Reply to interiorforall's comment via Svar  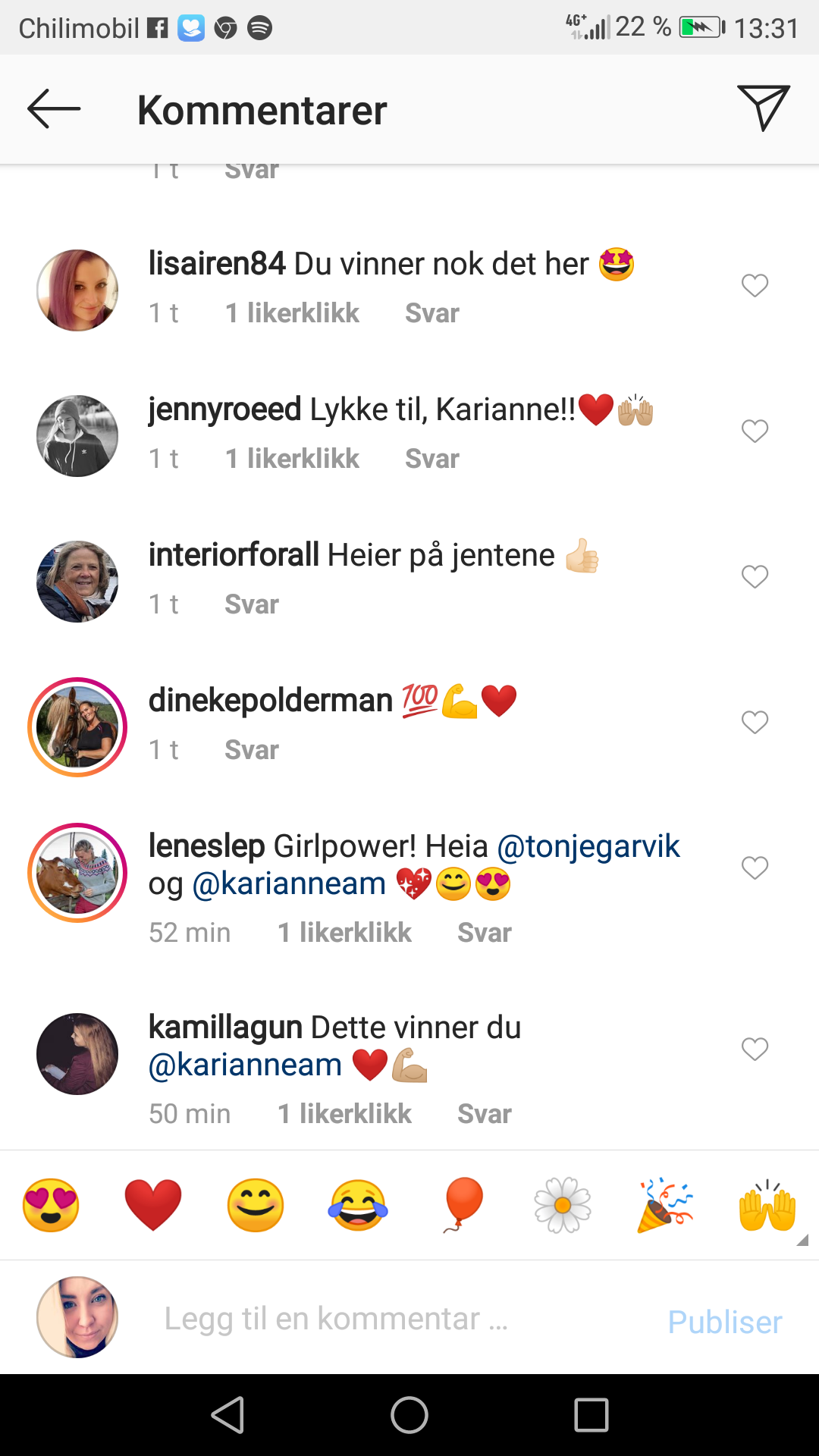click(252, 604)
